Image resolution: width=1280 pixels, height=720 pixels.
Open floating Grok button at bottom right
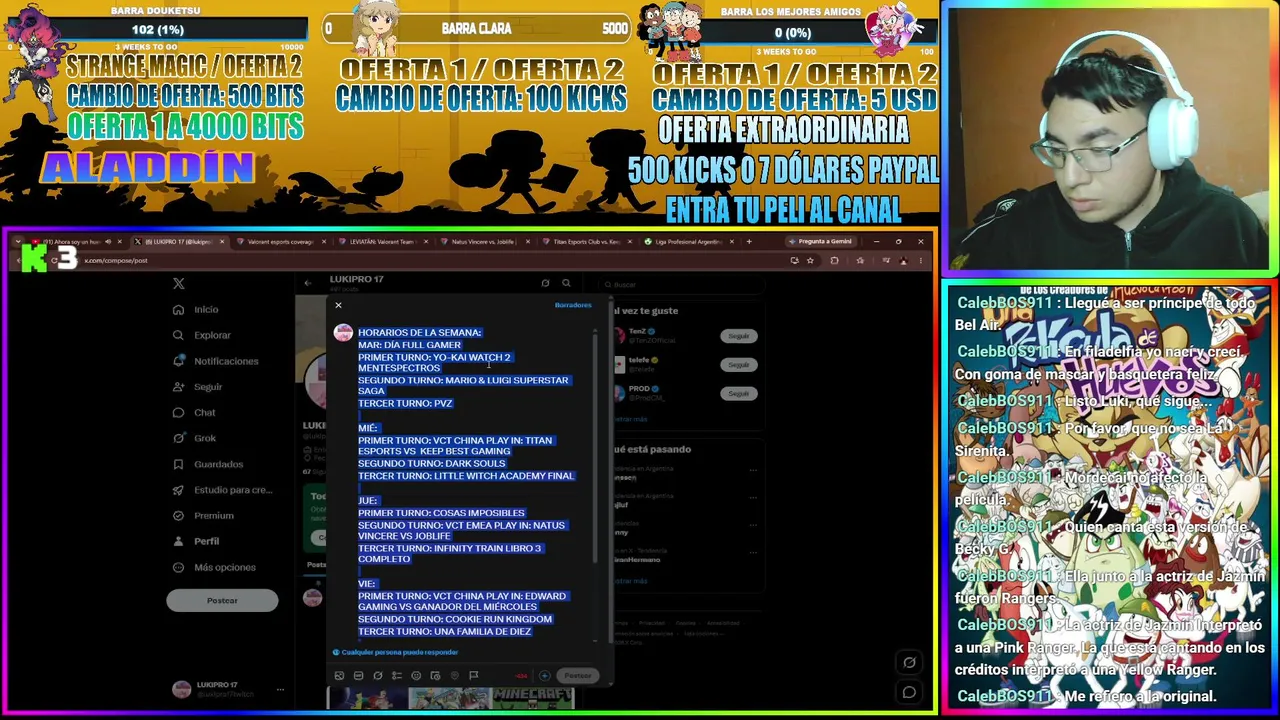(x=909, y=662)
